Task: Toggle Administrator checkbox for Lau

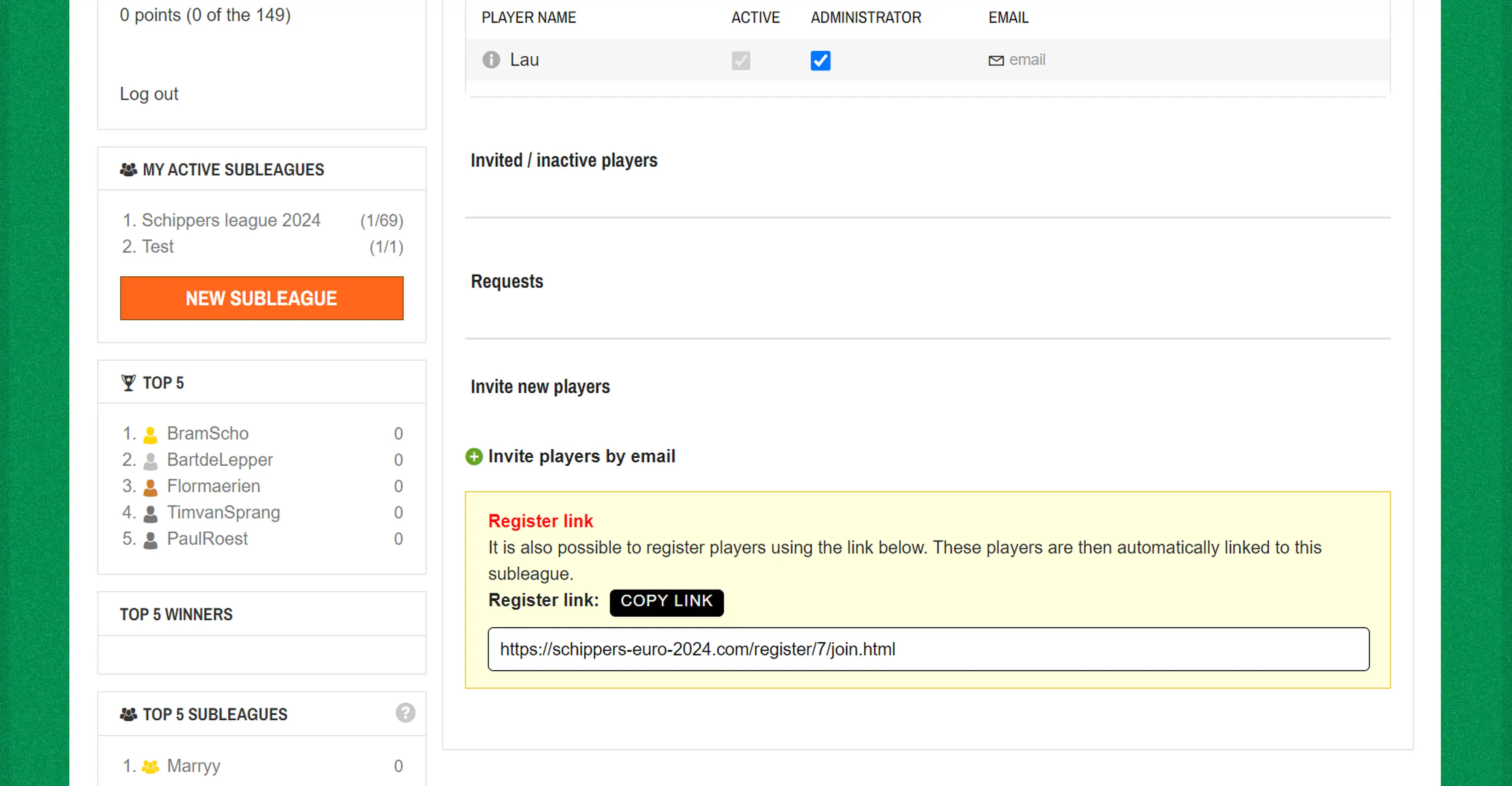Action: point(820,61)
